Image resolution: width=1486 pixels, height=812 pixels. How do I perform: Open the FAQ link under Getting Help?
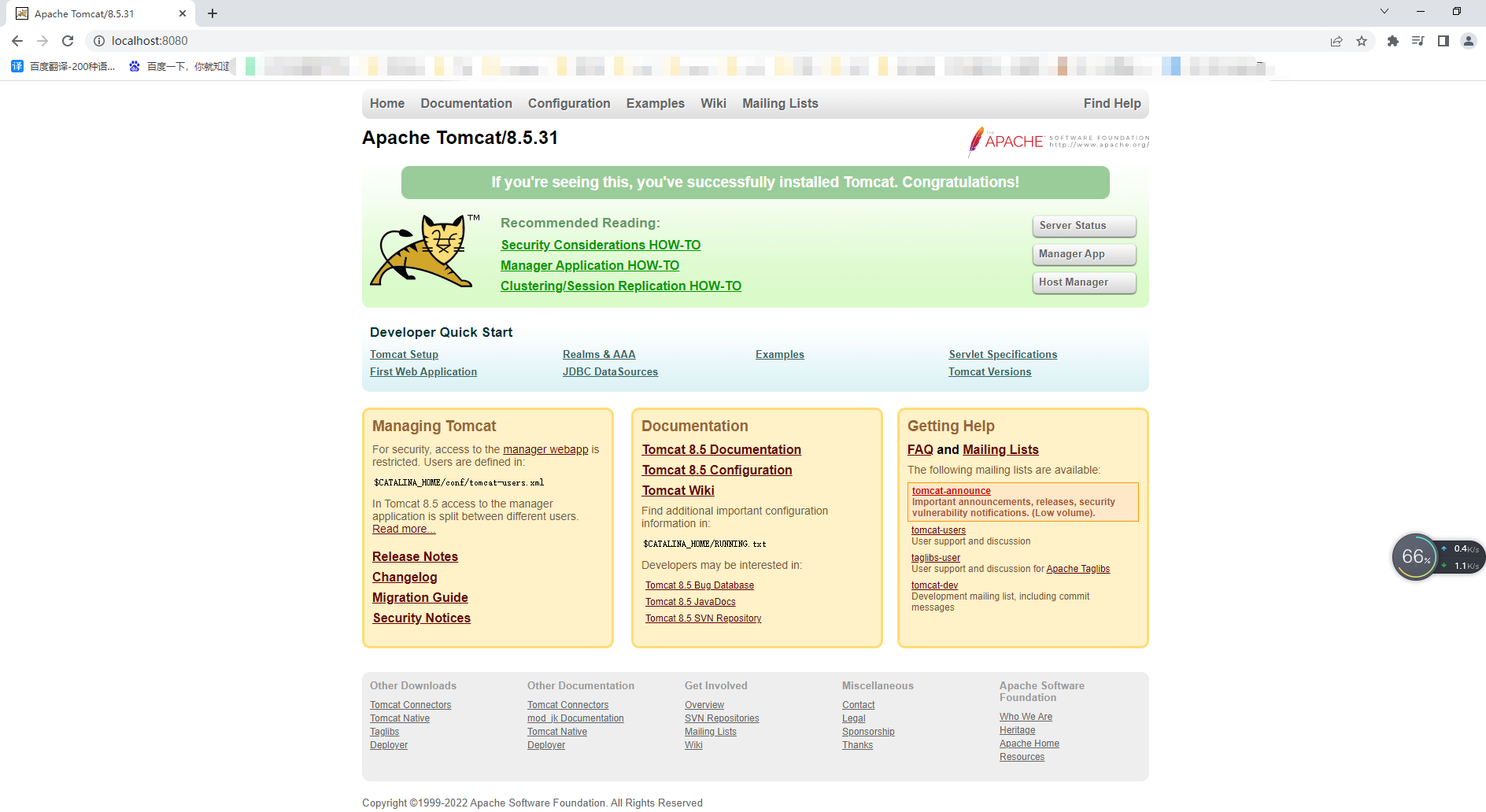(920, 450)
